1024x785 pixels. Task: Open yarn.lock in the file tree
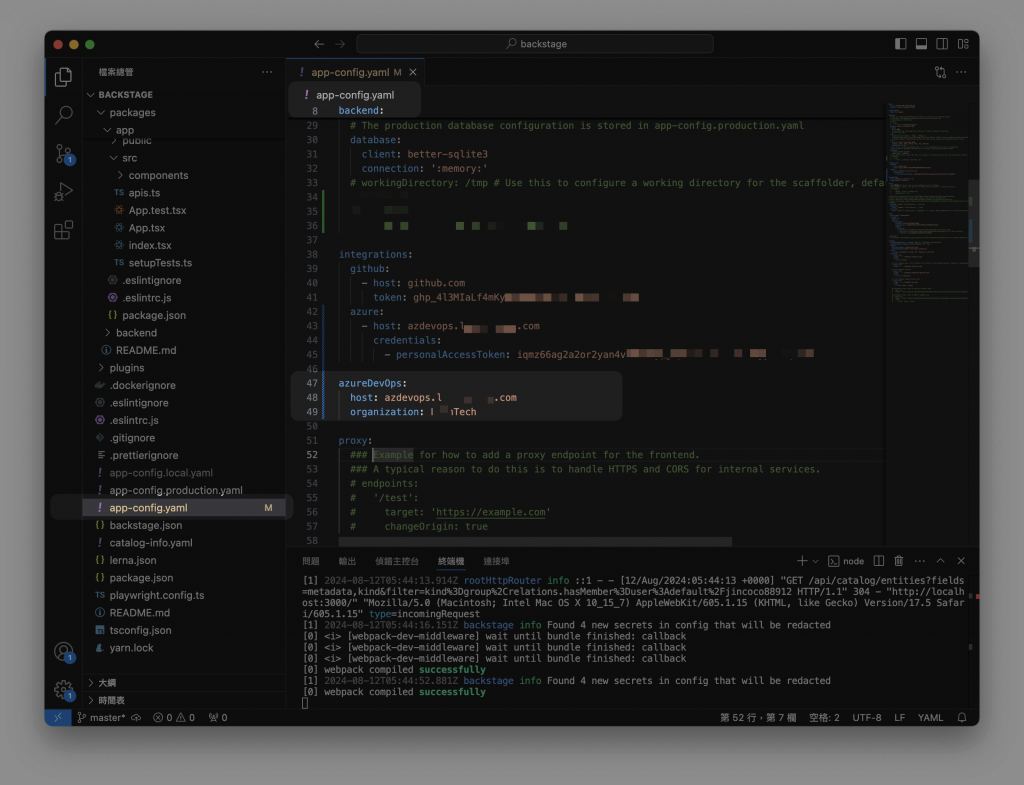[x=131, y=648]
